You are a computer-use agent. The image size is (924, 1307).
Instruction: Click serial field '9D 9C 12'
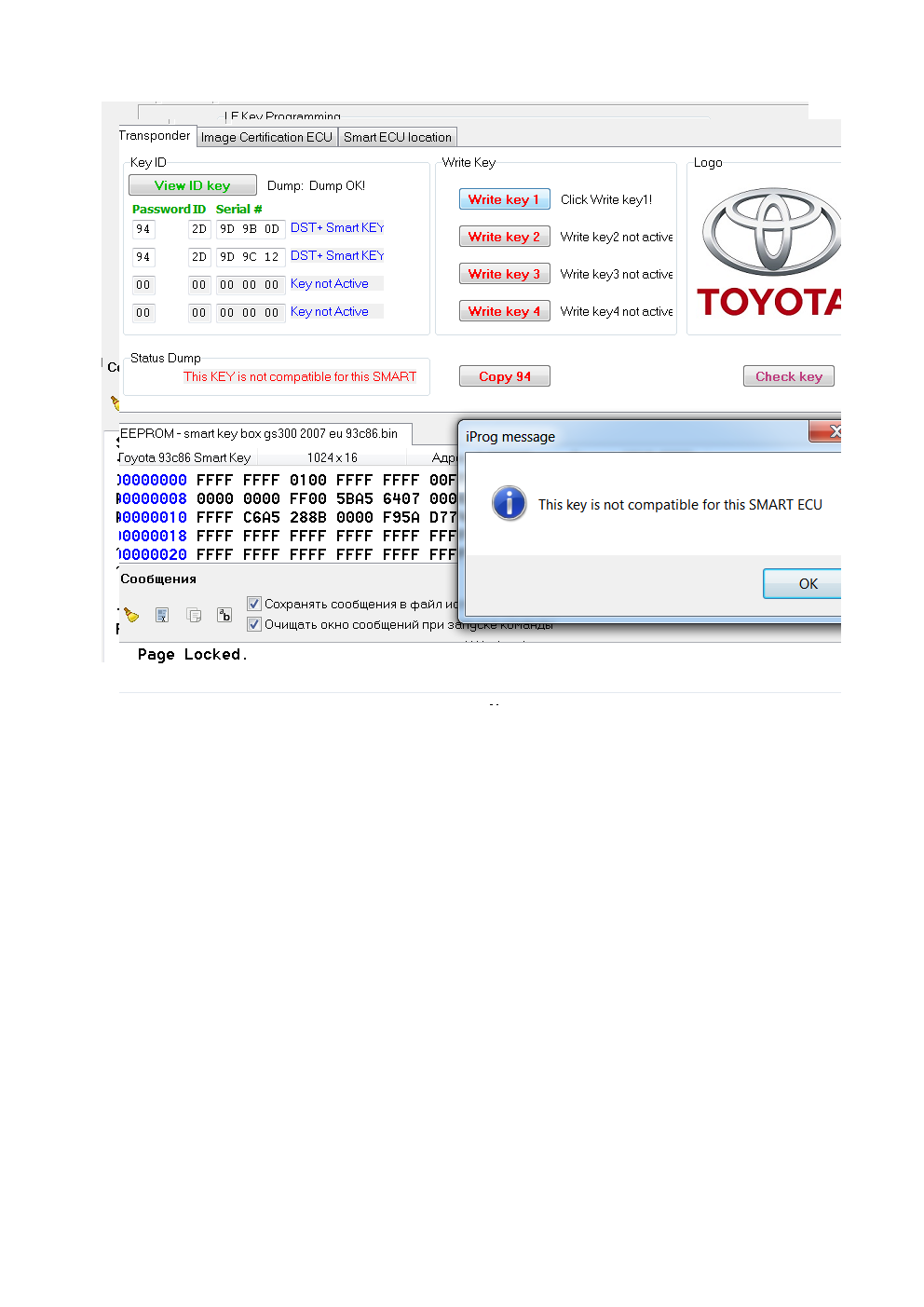coord(250,257)
